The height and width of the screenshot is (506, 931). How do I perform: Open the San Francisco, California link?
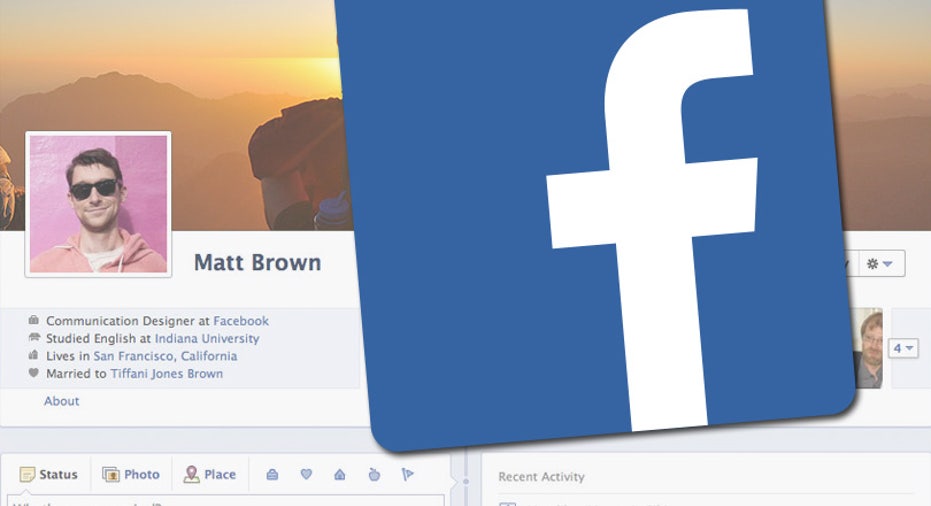[x=165, y=356]
